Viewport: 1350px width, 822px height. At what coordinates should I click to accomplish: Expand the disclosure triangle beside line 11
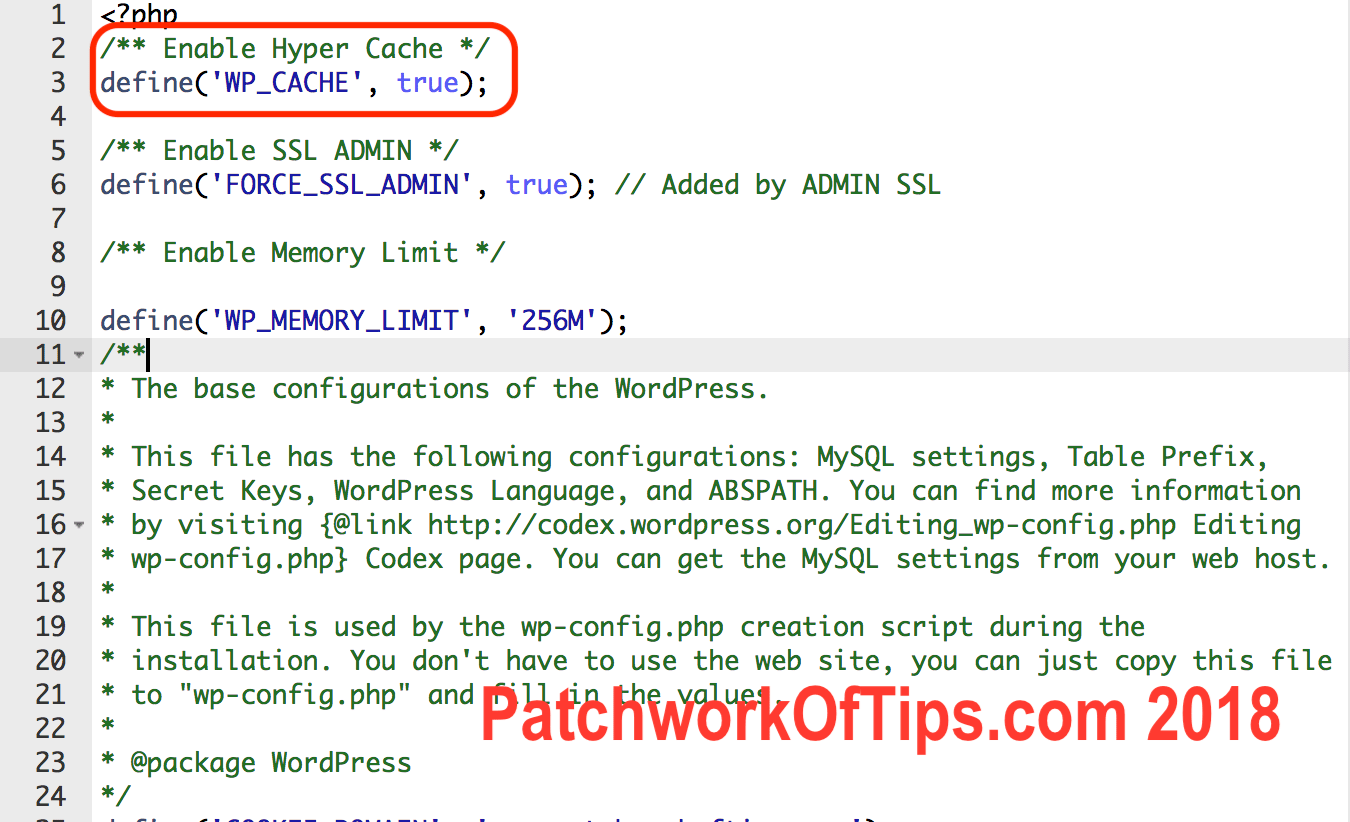coord(78,355)
